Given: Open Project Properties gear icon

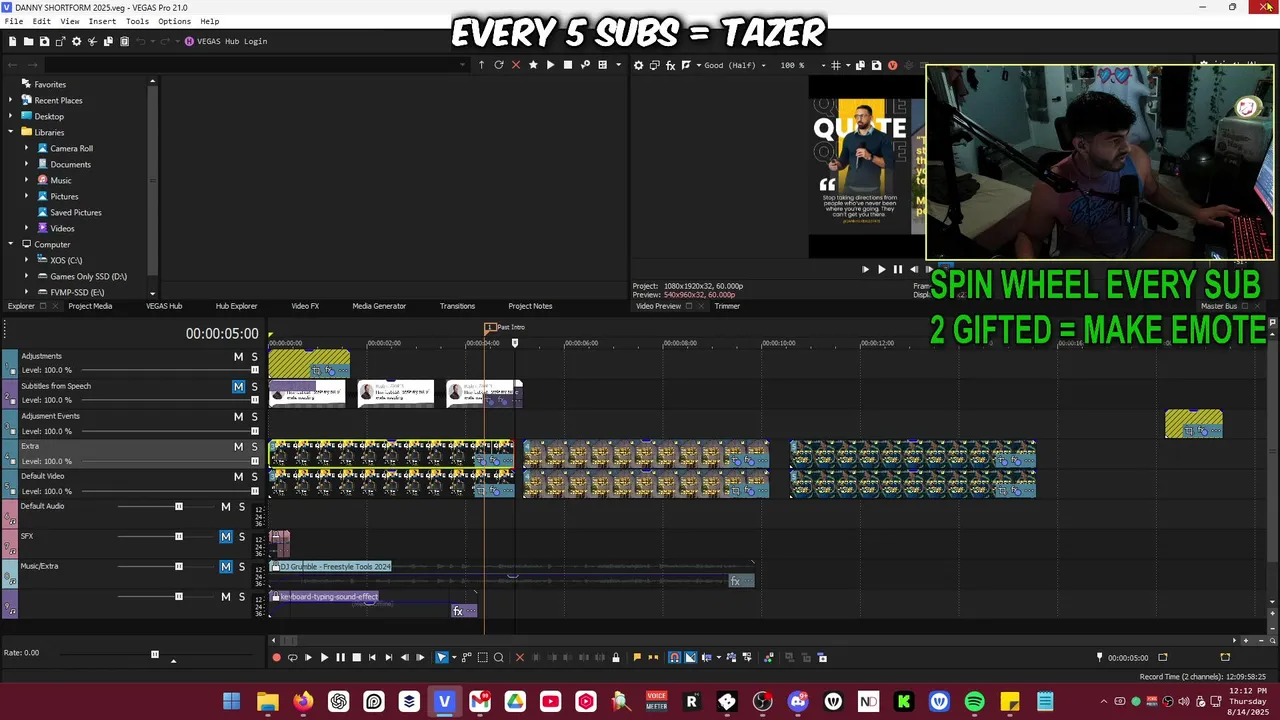Looking at the screenshot, I should click(76, 41).
